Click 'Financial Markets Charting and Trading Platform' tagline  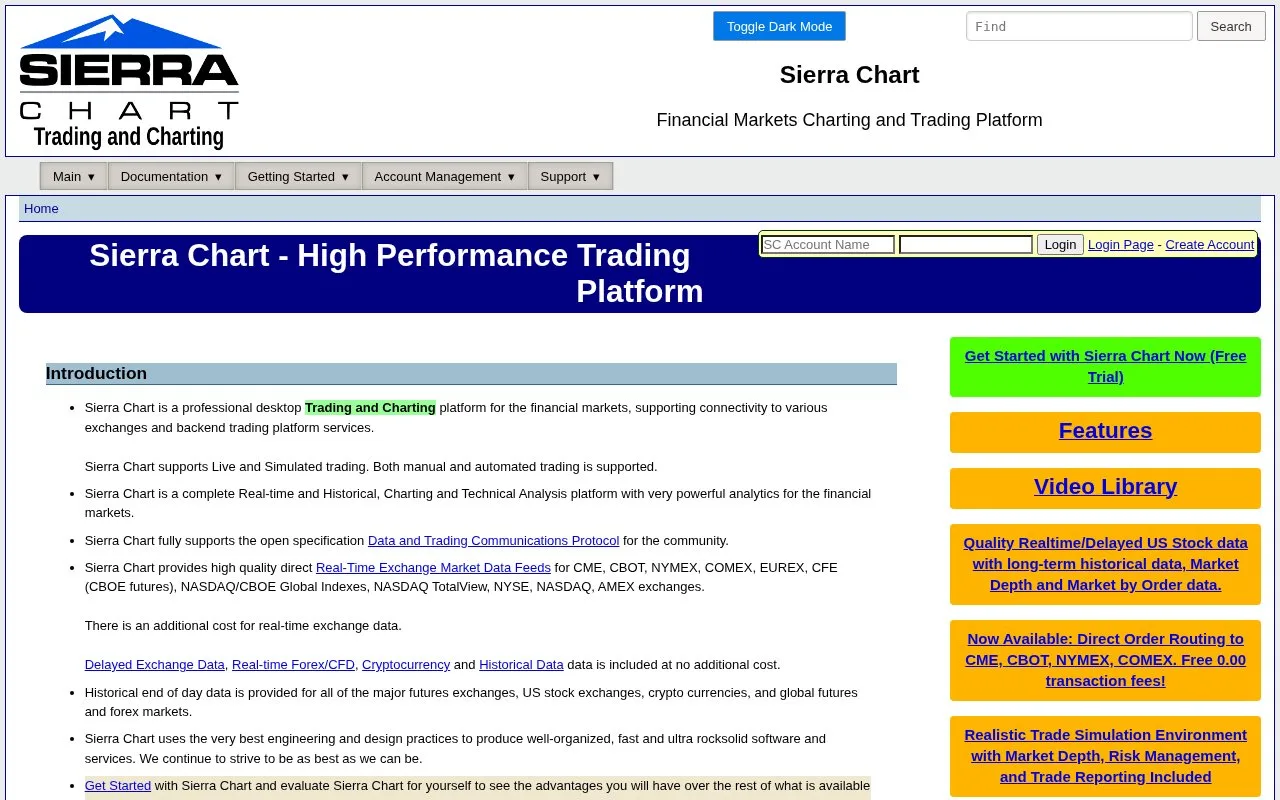pyautogui.click(x=849, y=120)
